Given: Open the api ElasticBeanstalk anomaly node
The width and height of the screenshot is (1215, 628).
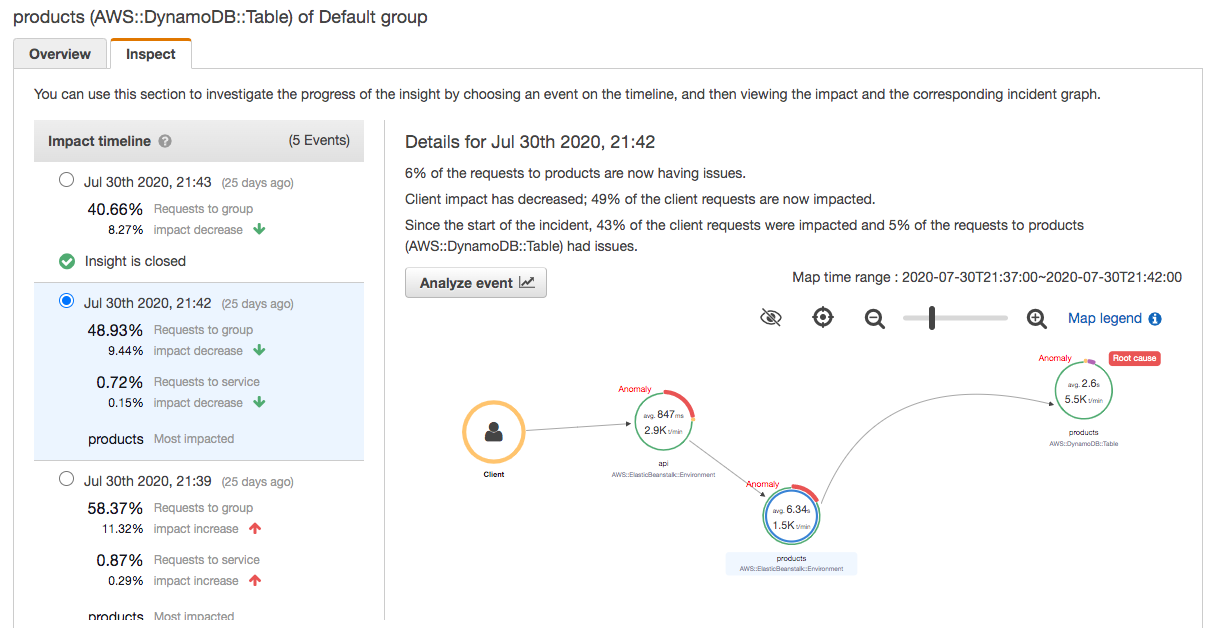Looking at the screenshot, I should (663, 422).
